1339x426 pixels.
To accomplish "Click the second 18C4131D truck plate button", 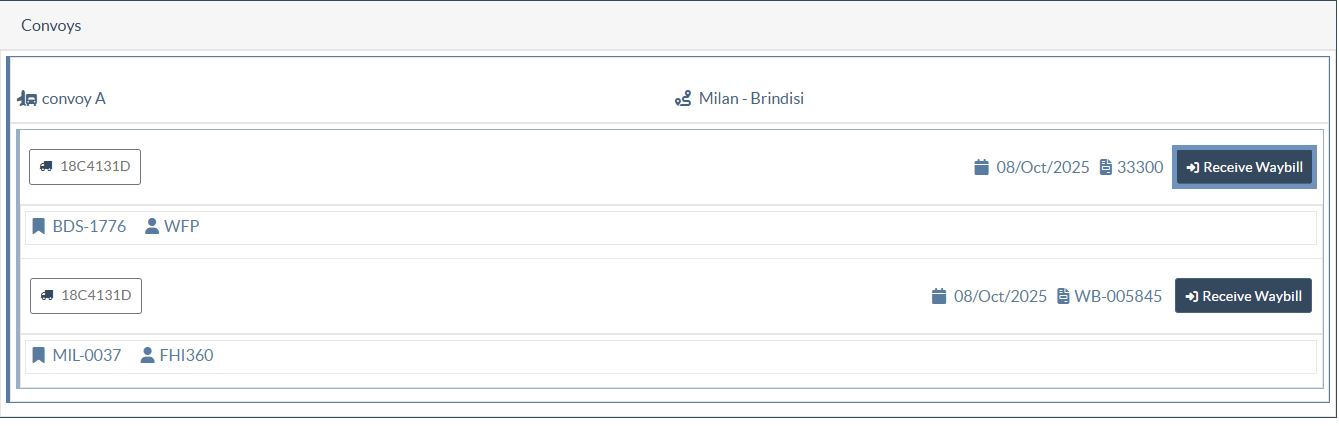I will point(85,296).
